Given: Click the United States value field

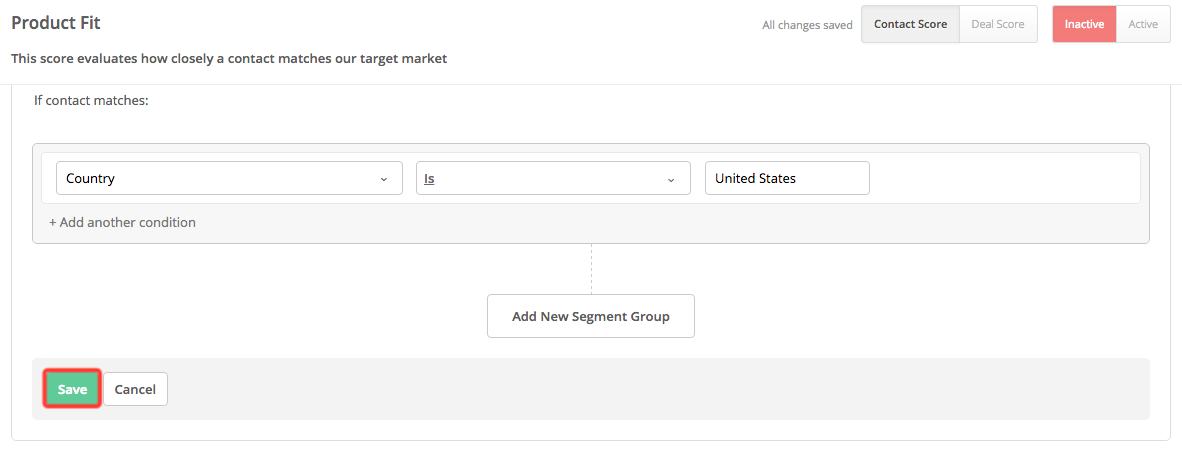Looking at the screenshot, I should click(786, 178).
